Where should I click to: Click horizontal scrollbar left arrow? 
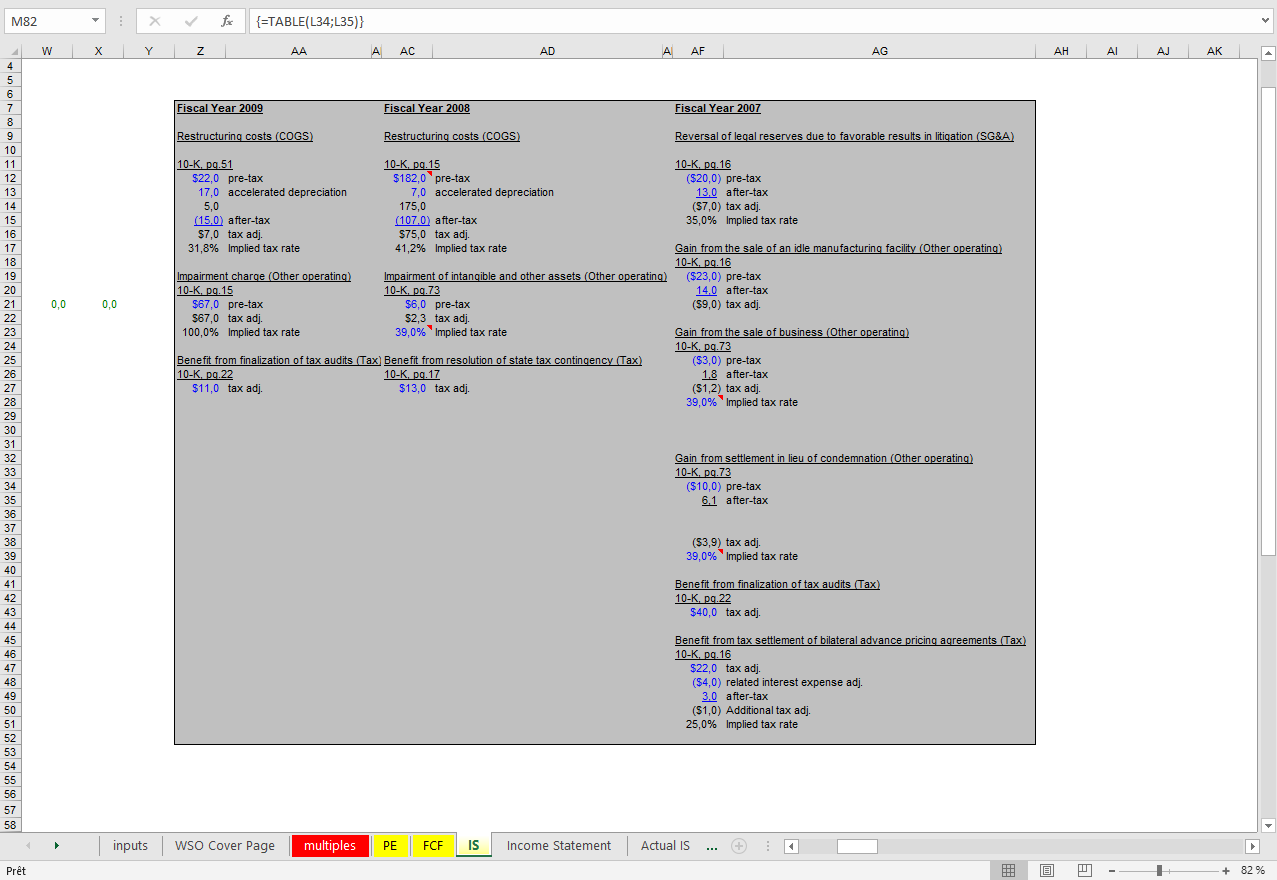[791, 847]
